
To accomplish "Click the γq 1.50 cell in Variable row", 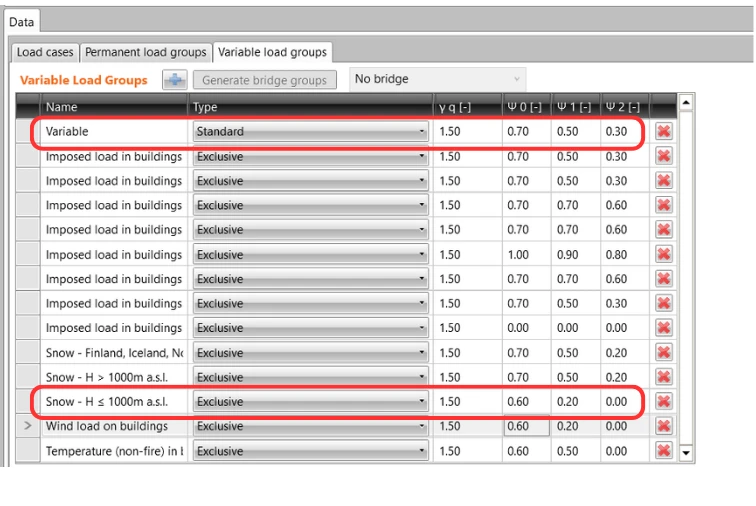I will [468, 131].
